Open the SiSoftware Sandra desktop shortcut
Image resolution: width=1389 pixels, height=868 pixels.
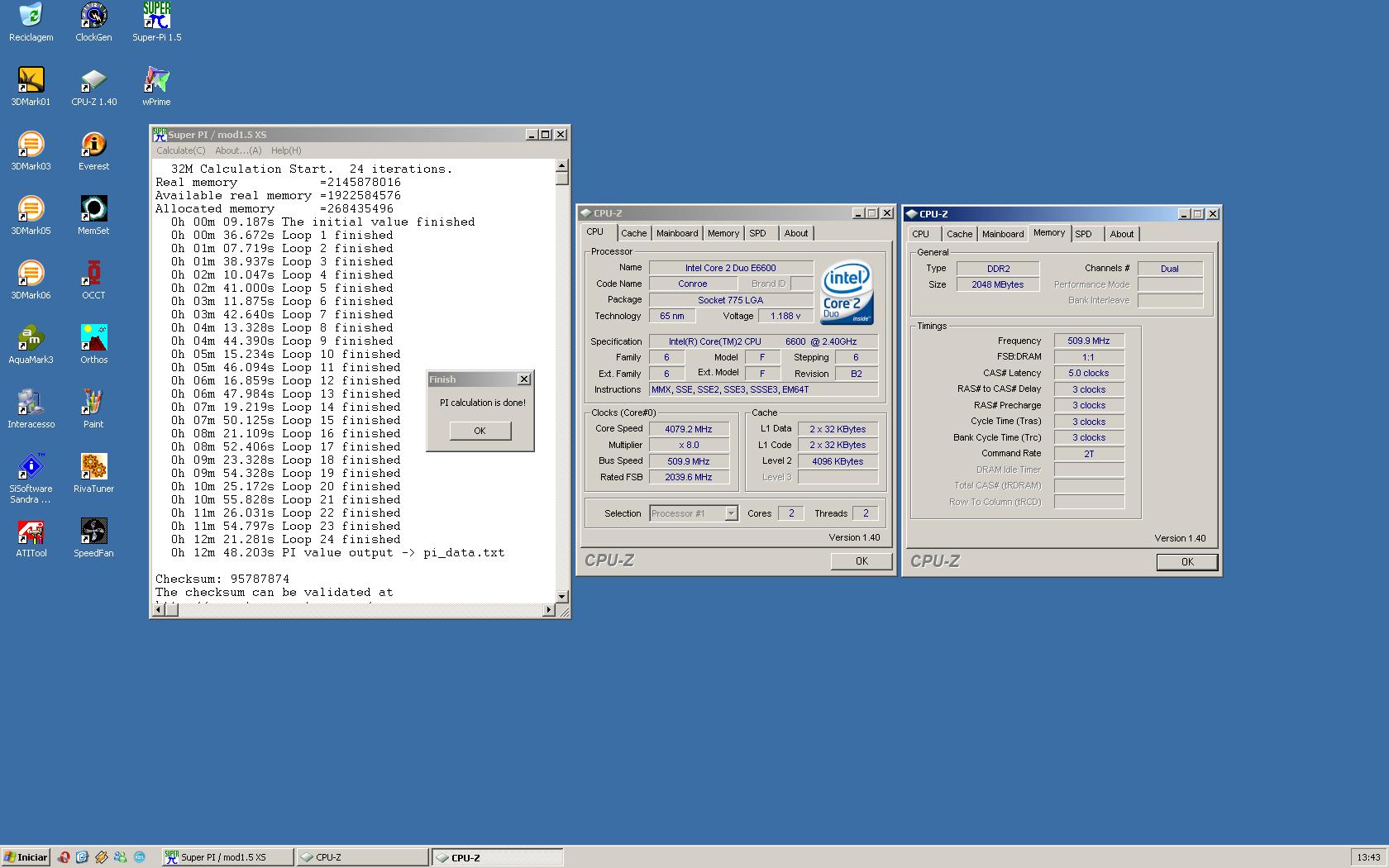click(31, 479)
